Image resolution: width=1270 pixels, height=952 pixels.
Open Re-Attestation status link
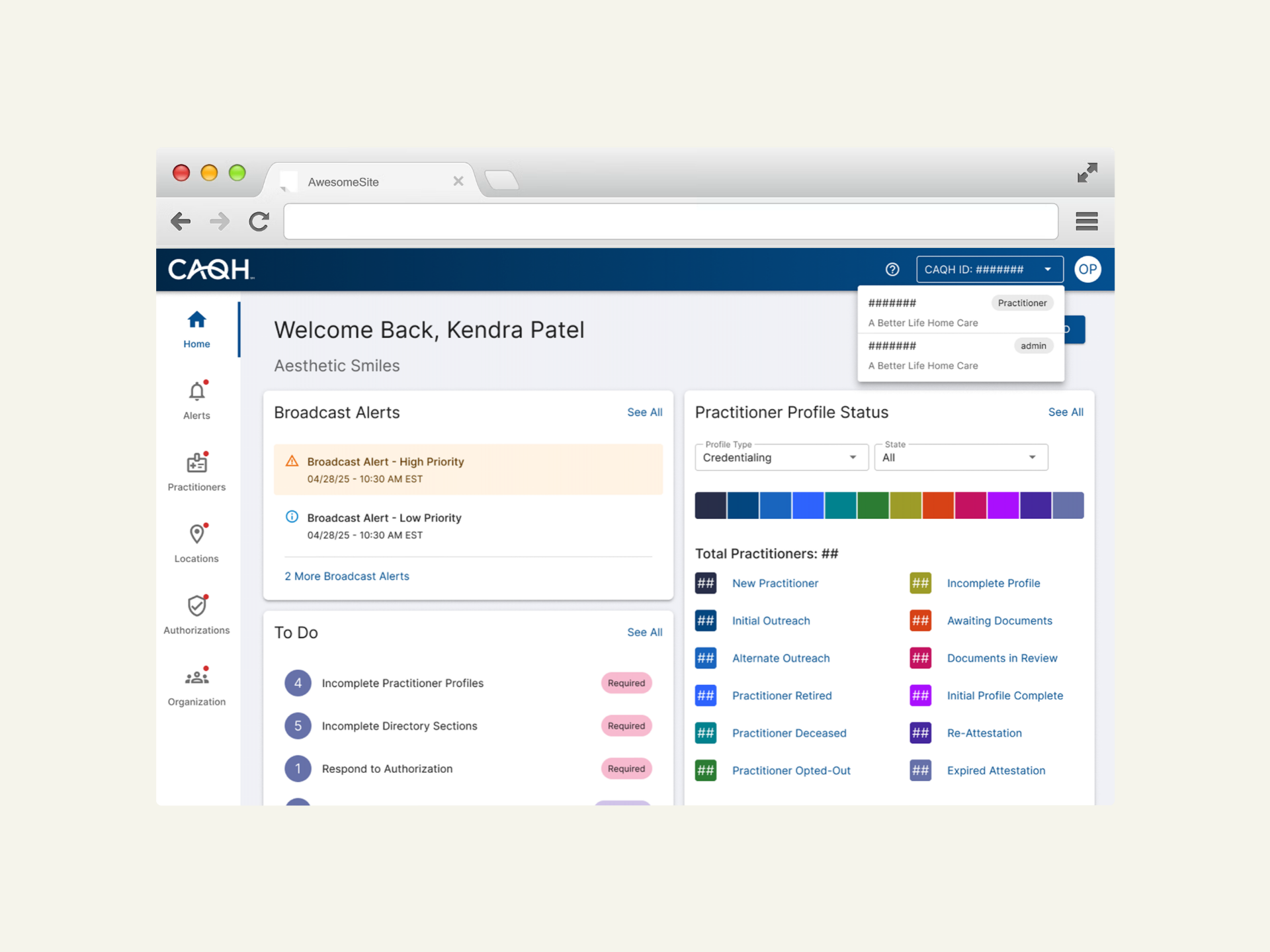(x=984, y=733)
